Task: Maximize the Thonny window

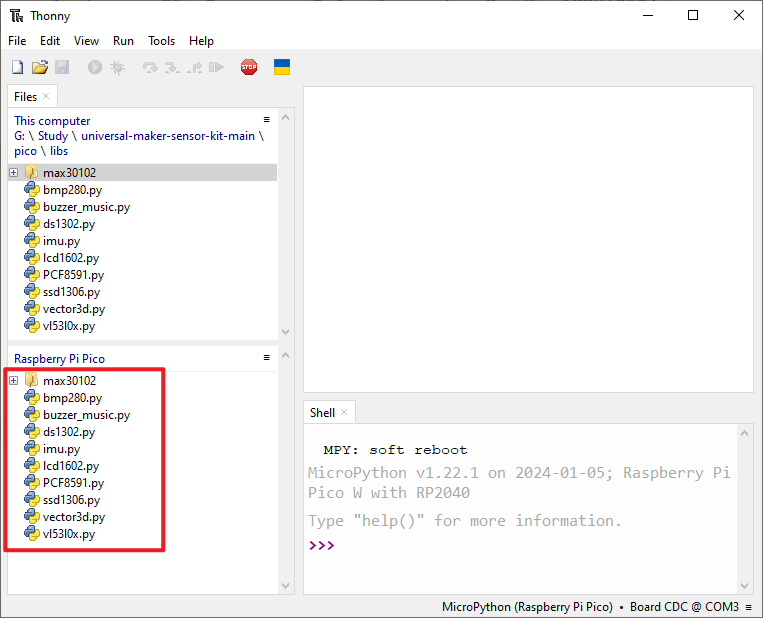Action: 693,16
